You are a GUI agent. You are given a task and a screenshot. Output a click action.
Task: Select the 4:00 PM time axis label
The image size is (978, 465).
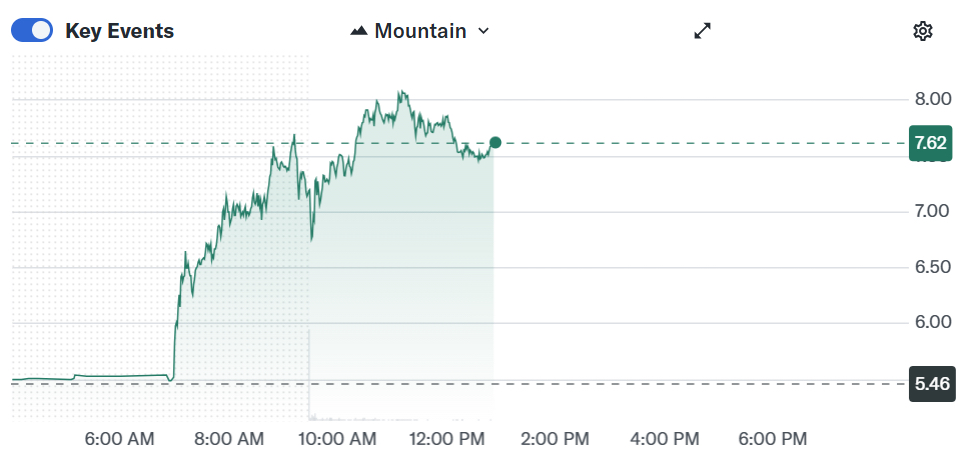point(666,439)
